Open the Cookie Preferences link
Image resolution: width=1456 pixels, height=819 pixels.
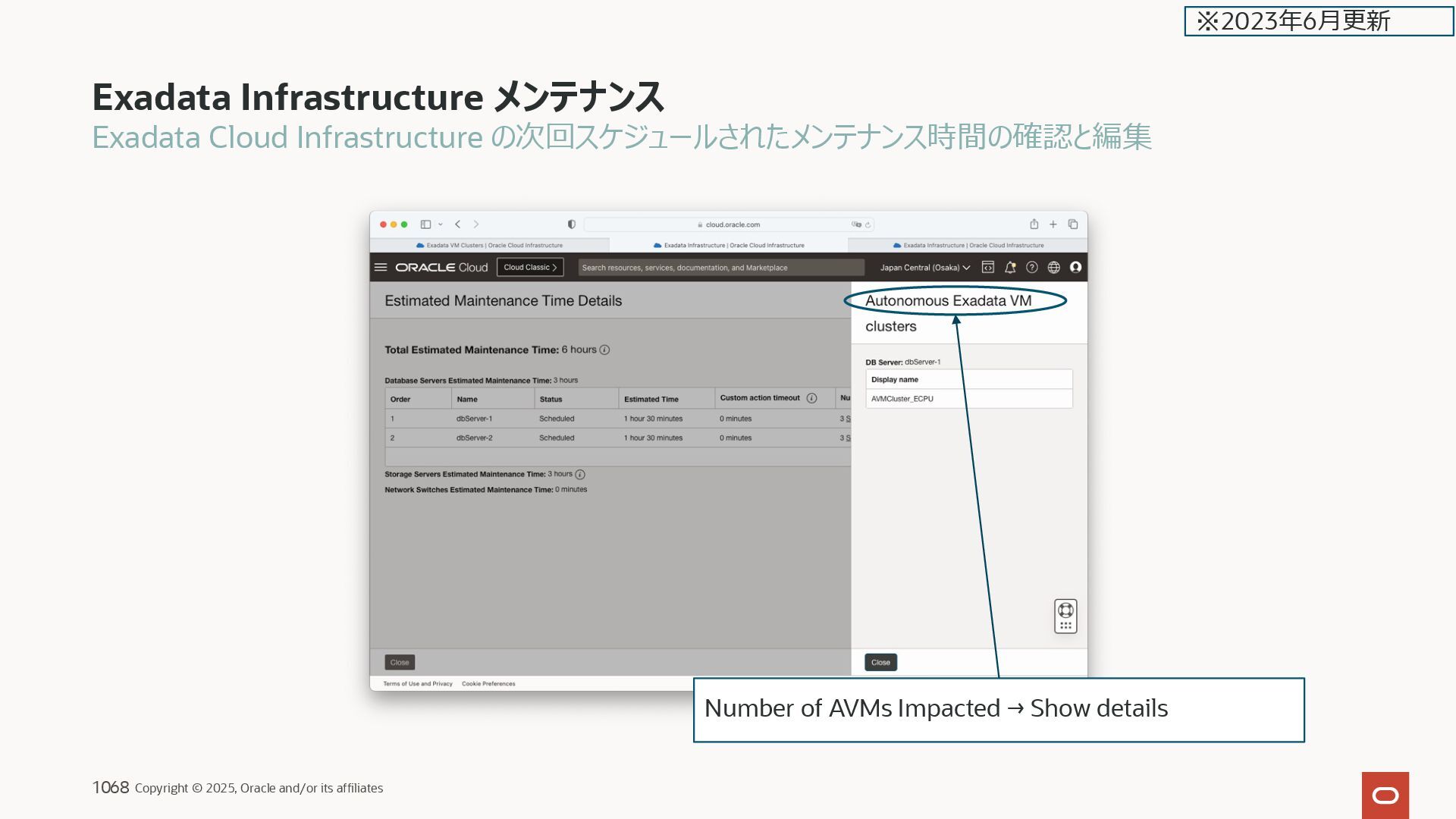(488, 684)
